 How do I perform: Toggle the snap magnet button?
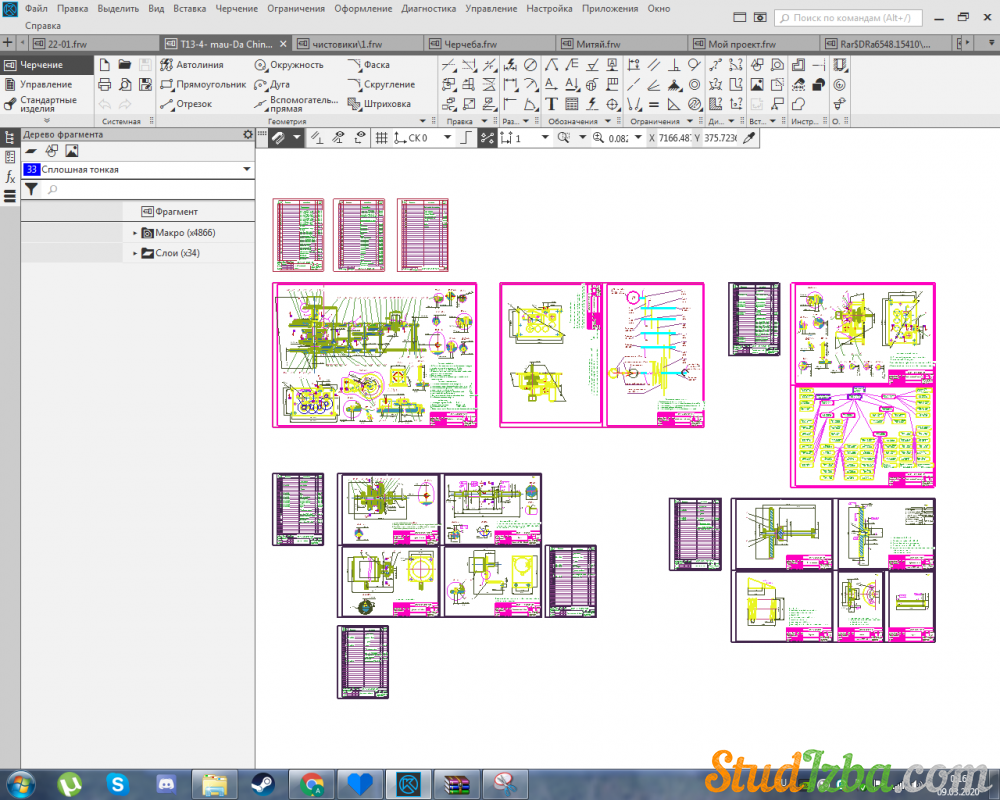(275, 138)
